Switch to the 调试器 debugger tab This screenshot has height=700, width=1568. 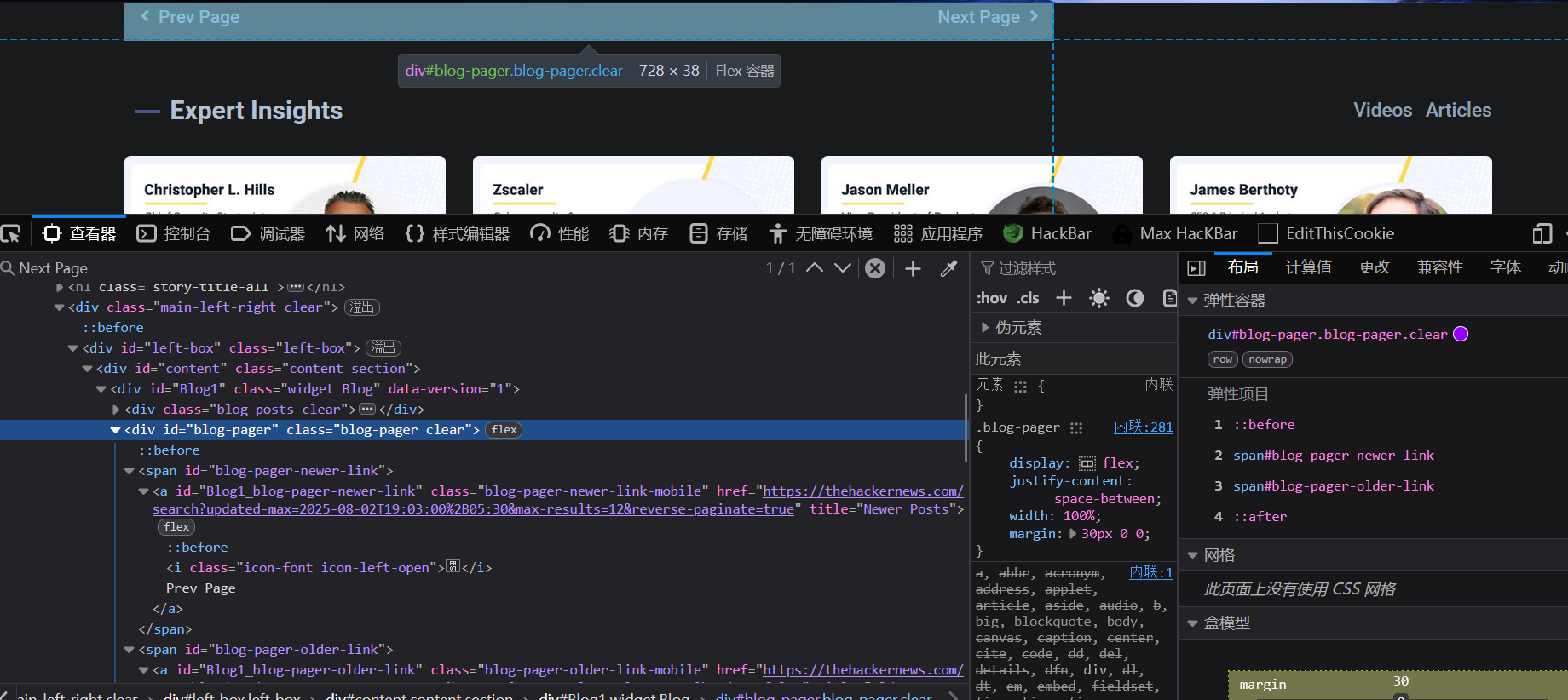(268, 233)
